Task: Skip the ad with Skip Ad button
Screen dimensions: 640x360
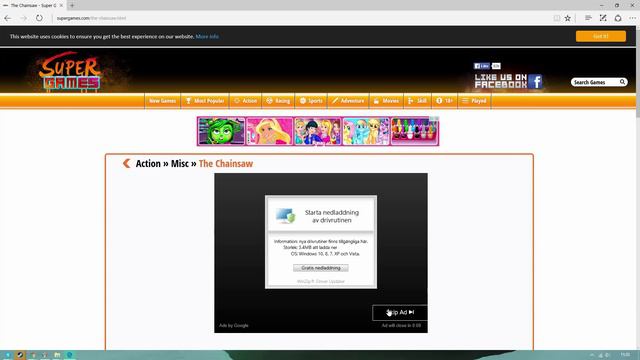Action: (x=400, y=312)
